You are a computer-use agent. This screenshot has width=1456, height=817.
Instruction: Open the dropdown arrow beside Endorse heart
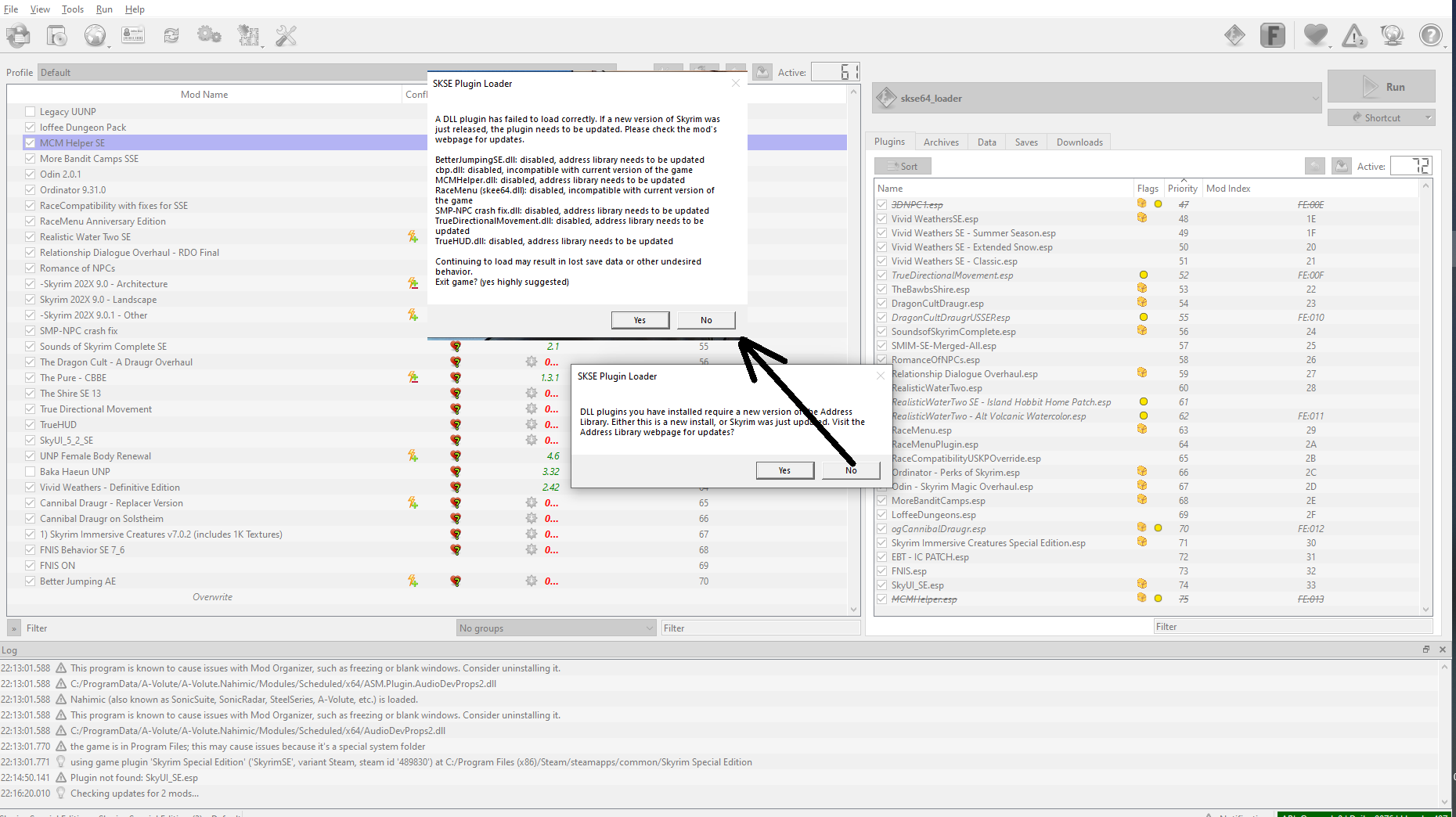pos(1330,46)
